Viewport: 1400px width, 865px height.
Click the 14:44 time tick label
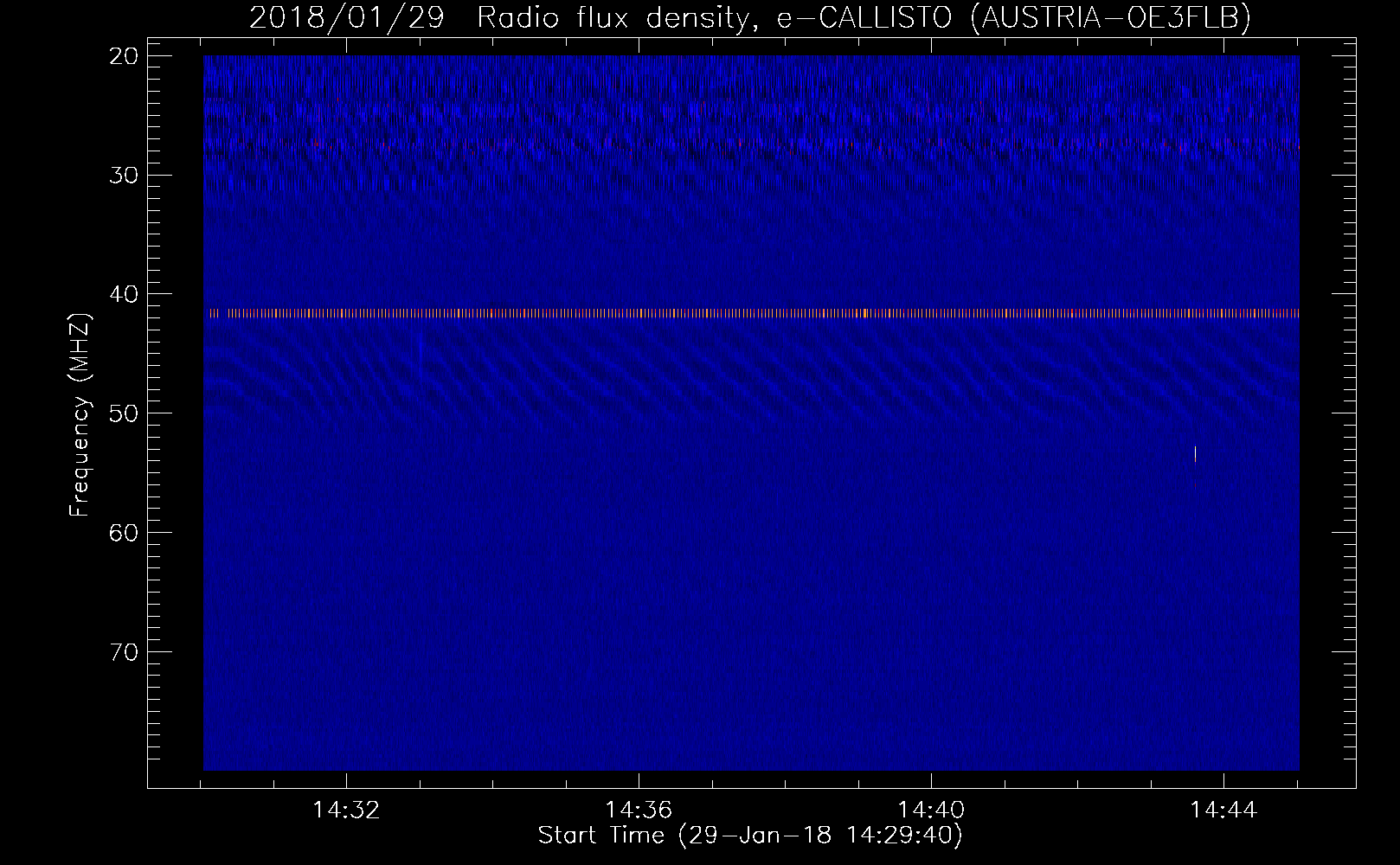[1223, 811]
